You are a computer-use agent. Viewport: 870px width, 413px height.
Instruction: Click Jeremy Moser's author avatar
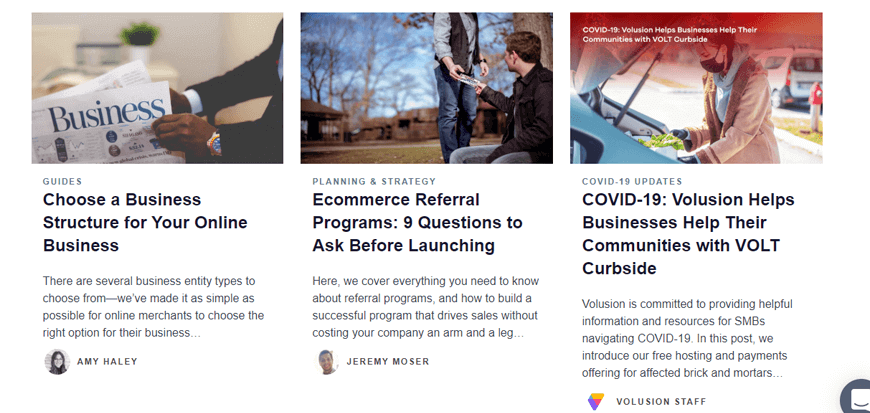click(326, 362)
